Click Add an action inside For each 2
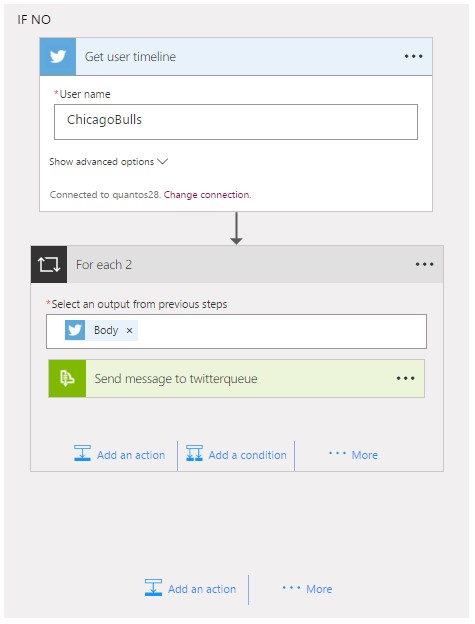Image resolution: width=475 pixels, height=624 pixels. click(119, 454)
